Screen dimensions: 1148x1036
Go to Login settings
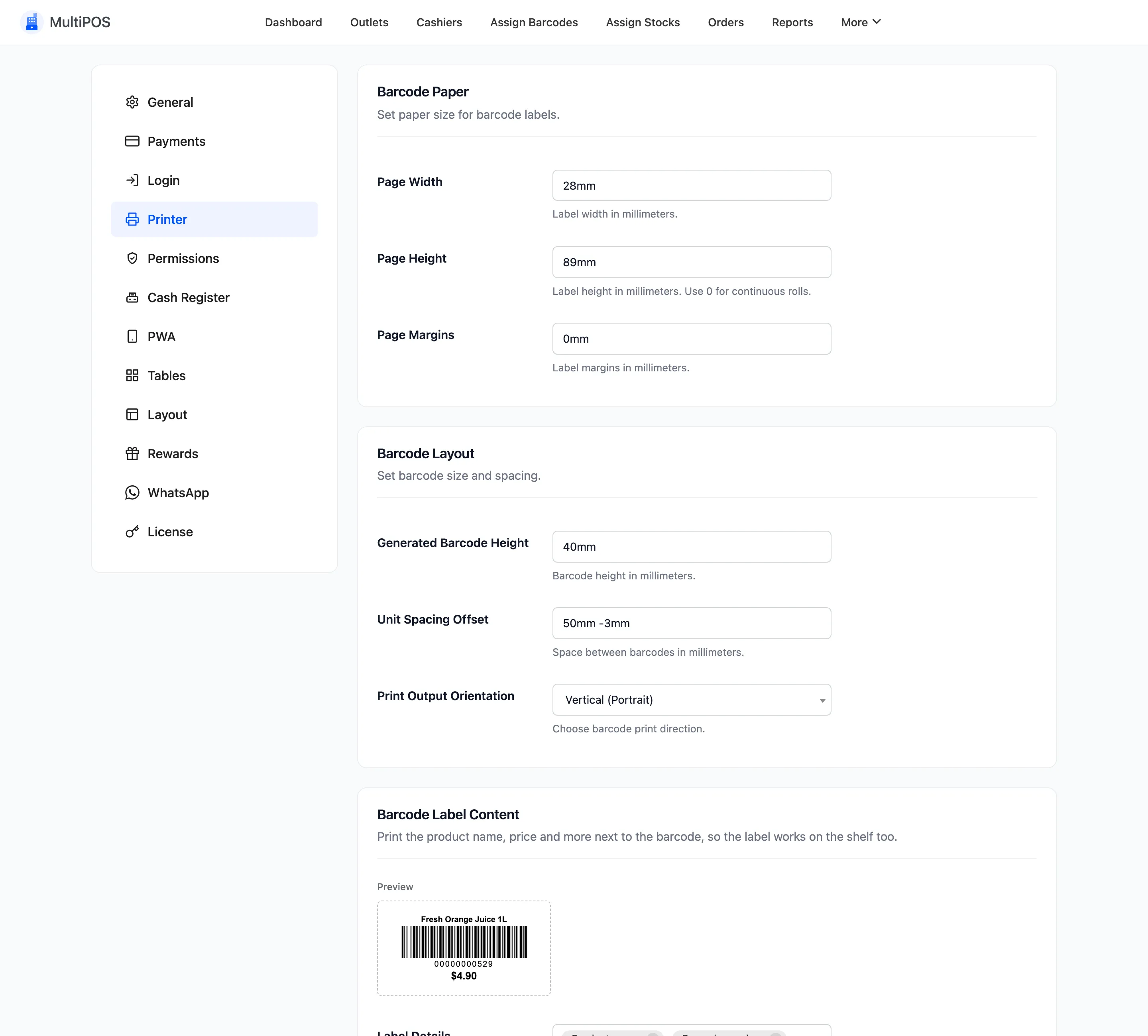(215, 181)
